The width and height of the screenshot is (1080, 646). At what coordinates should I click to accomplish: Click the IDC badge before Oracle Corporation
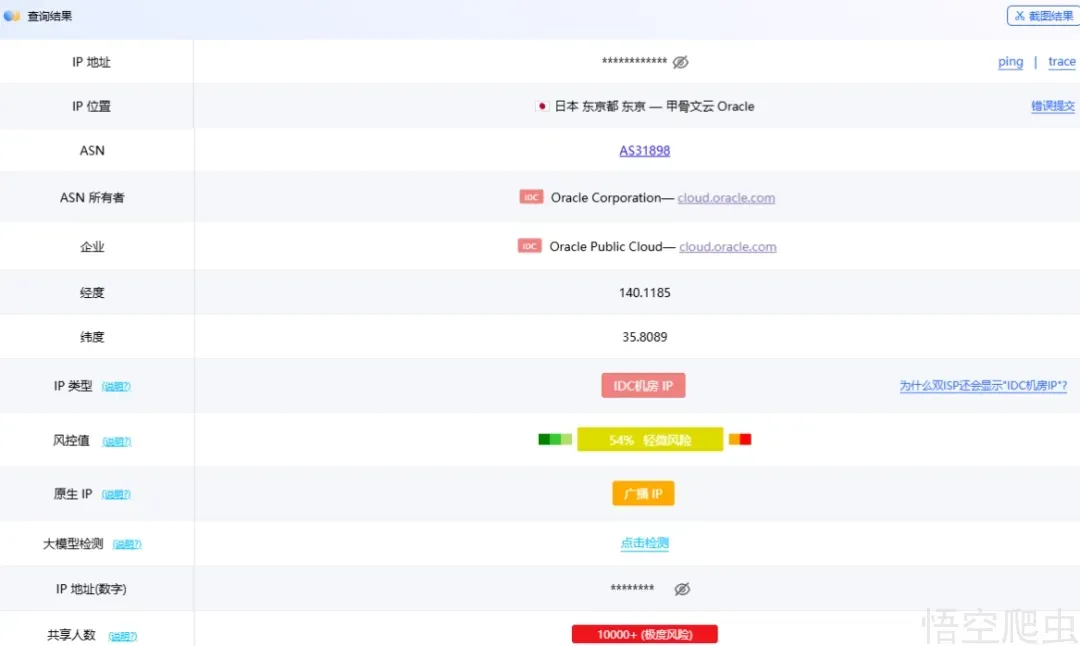click(x=531, y=197)
